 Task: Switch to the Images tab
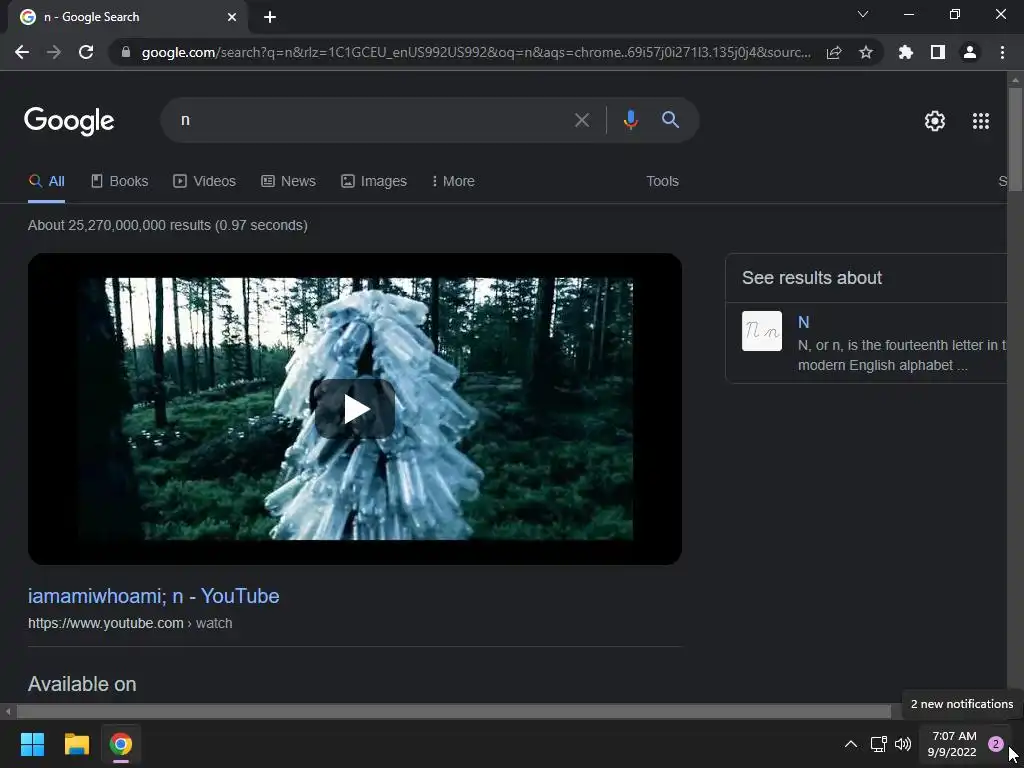coord(374,182)
